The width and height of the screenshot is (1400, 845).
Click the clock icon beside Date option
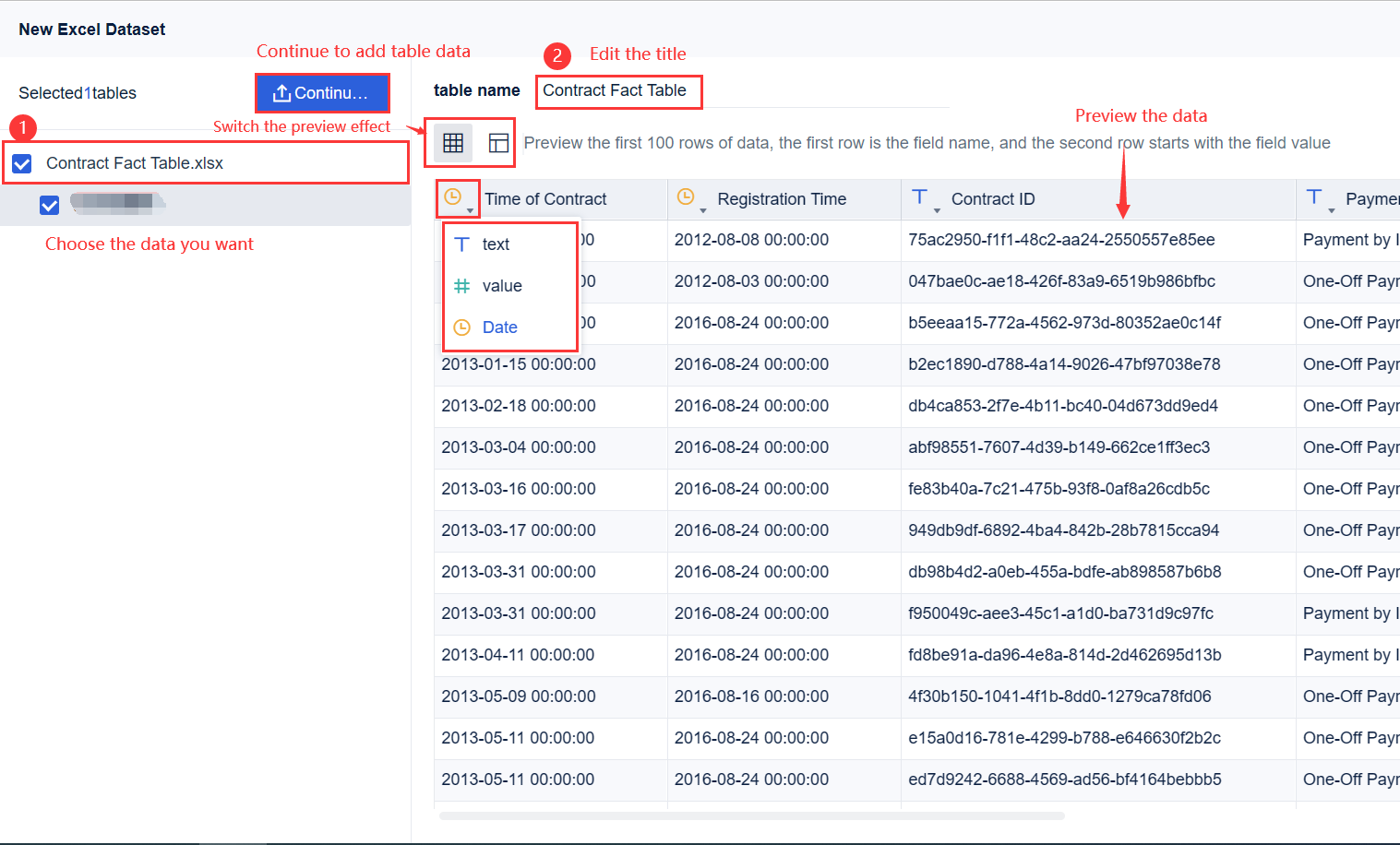click(x=461, y=327)
